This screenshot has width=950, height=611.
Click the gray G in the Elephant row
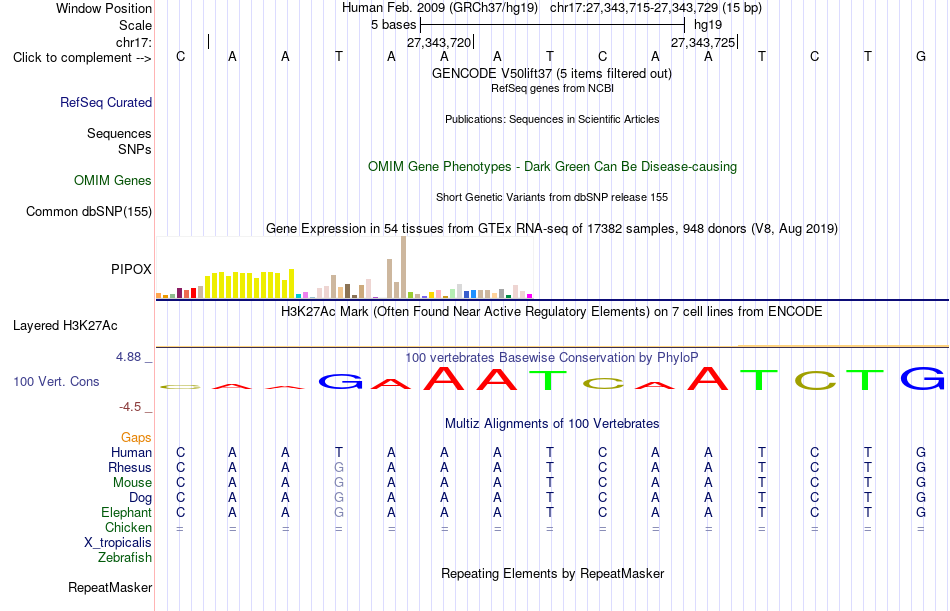click(x=339, y=512)
